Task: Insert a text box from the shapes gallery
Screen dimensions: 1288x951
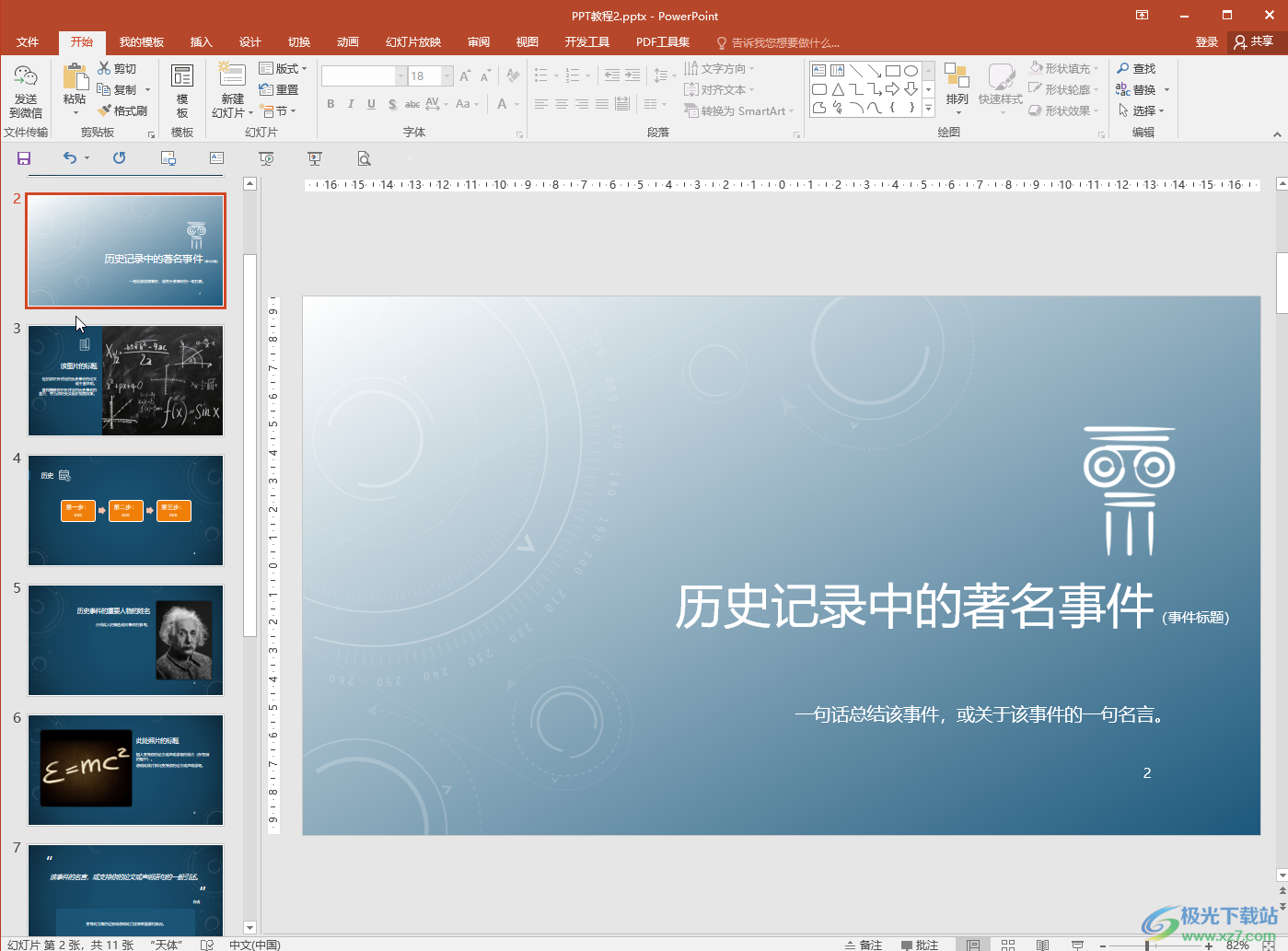Action: pos(819,70)
